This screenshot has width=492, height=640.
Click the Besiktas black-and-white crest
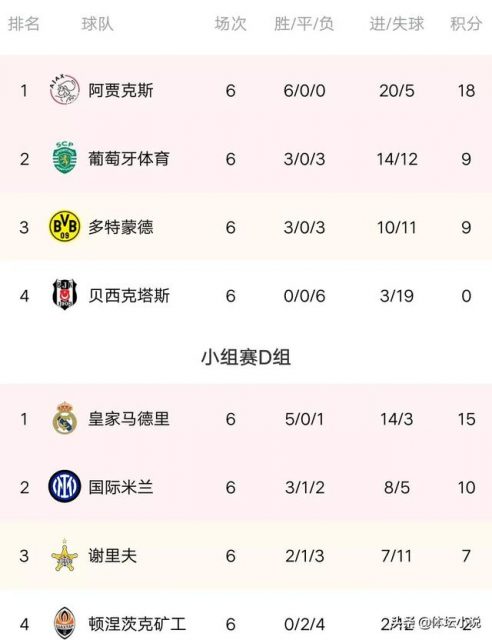65,294
